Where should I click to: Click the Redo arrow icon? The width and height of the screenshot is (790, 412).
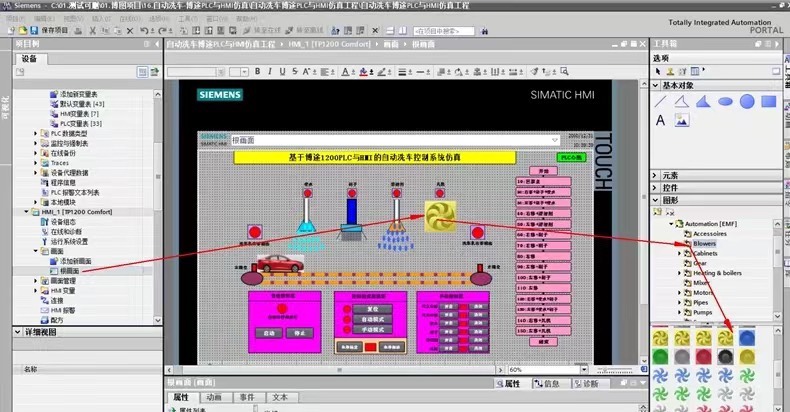tap(162, 31)
